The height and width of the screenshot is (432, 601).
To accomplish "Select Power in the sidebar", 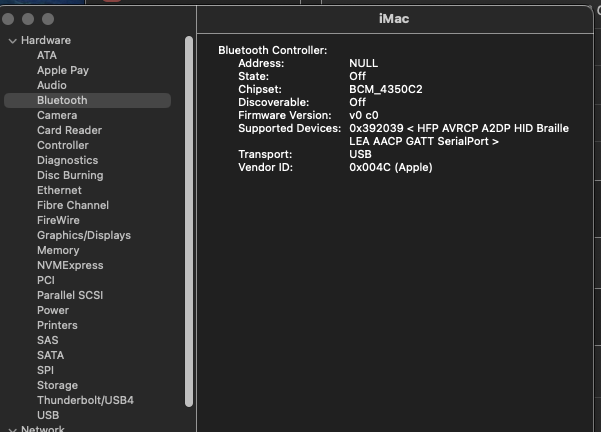I will click(x=53, y=310).
